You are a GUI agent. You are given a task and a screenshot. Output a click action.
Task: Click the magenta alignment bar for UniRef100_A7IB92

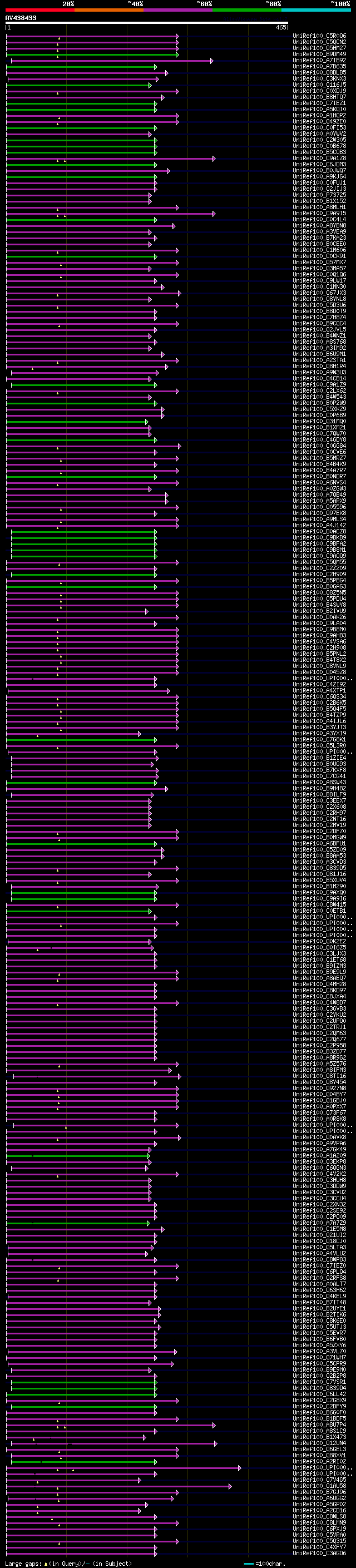111,61
